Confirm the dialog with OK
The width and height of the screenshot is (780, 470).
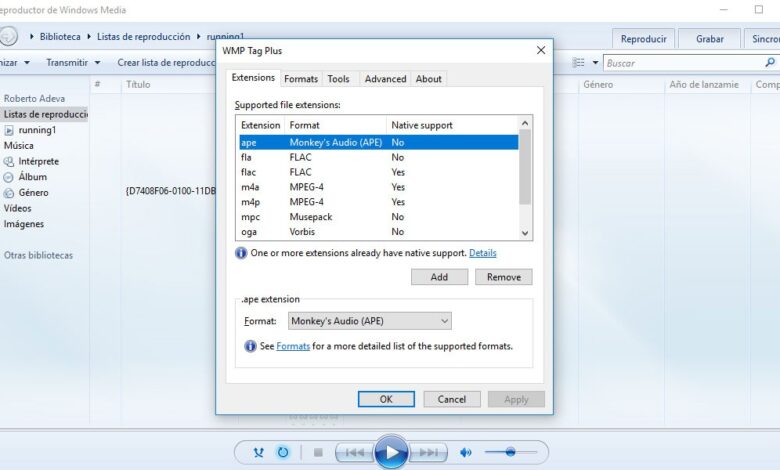(386, 399)
